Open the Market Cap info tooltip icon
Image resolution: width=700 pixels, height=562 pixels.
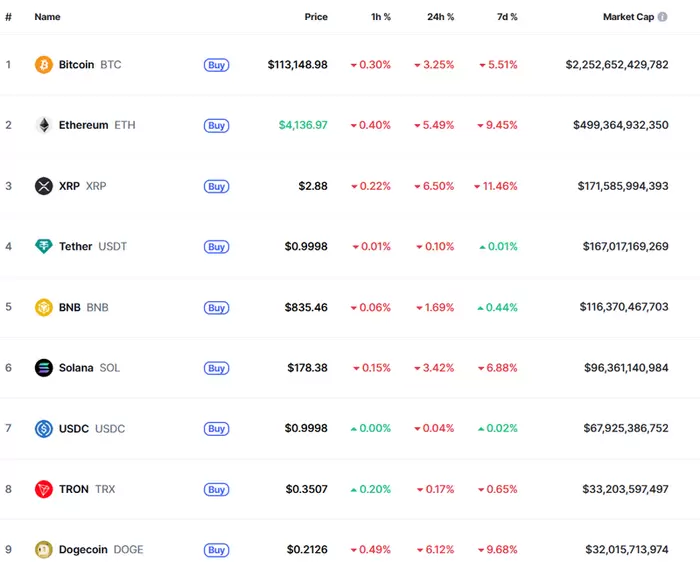pyautogui.click(x=663, y=17)
